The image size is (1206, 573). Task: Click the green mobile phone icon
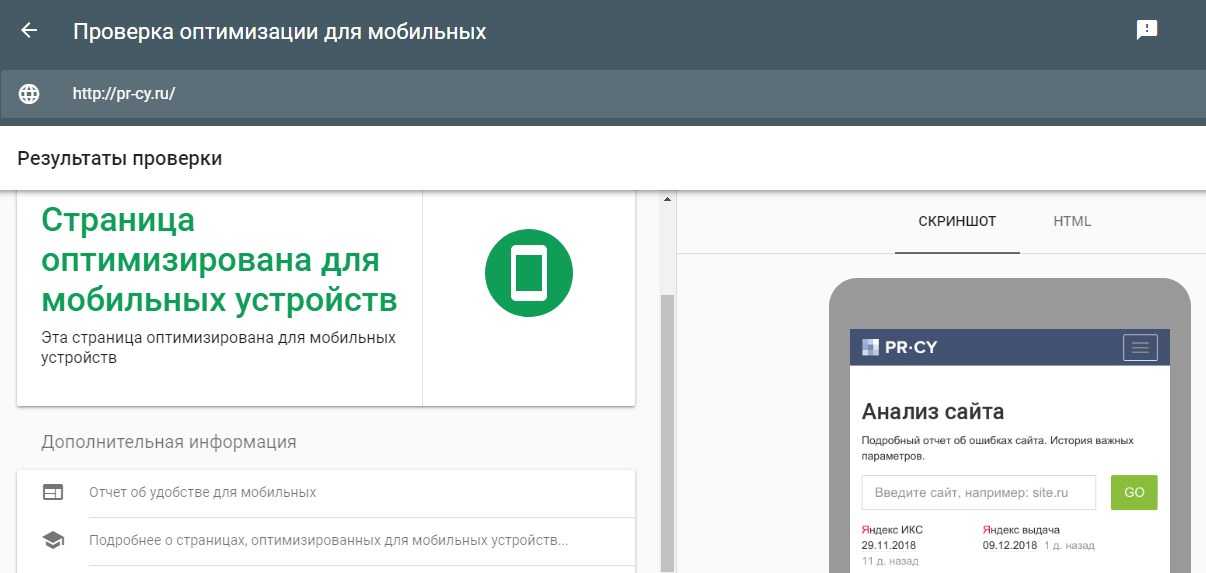click(x=528, y=272)
